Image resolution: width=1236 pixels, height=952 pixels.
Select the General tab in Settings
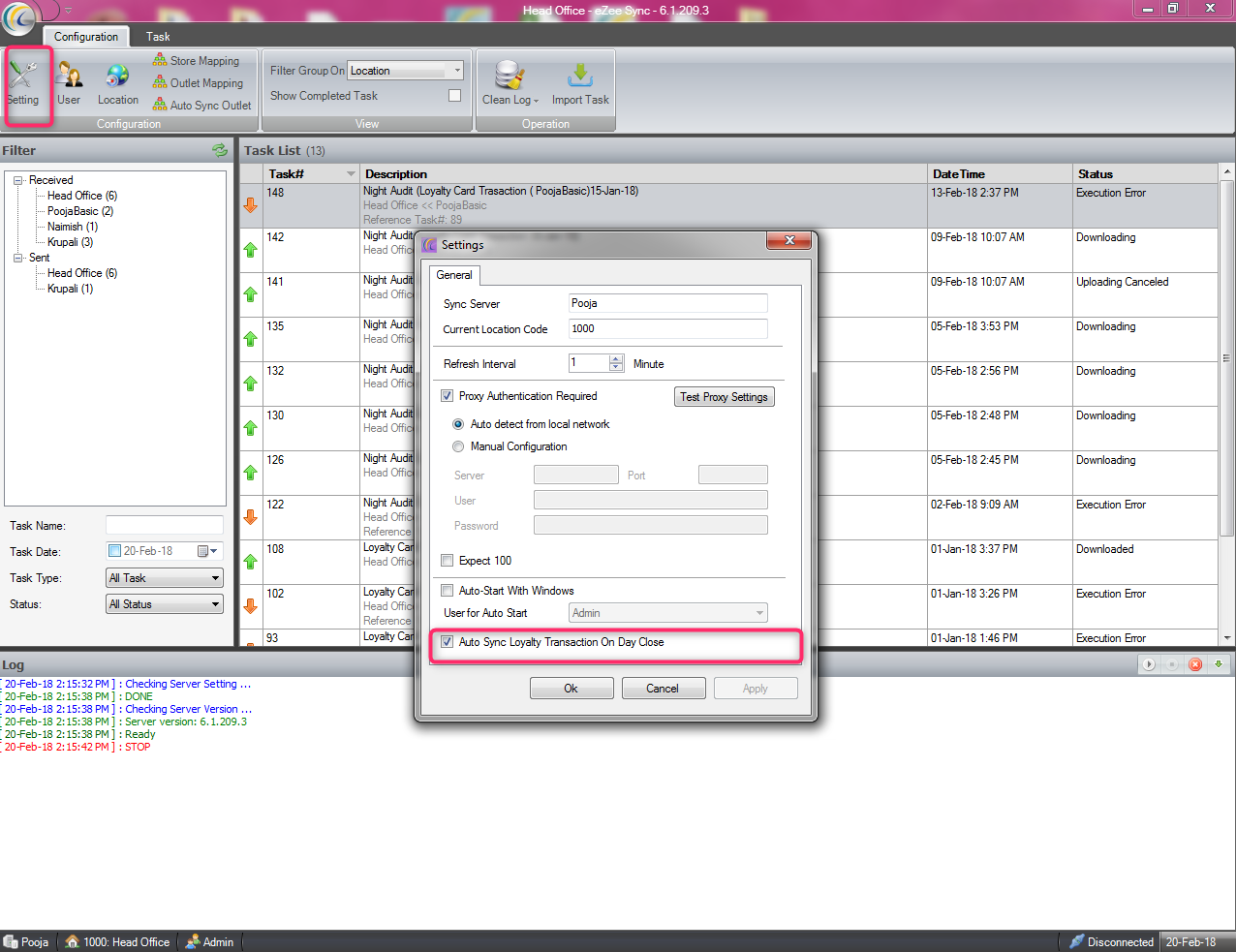click(x=454, y=275)
